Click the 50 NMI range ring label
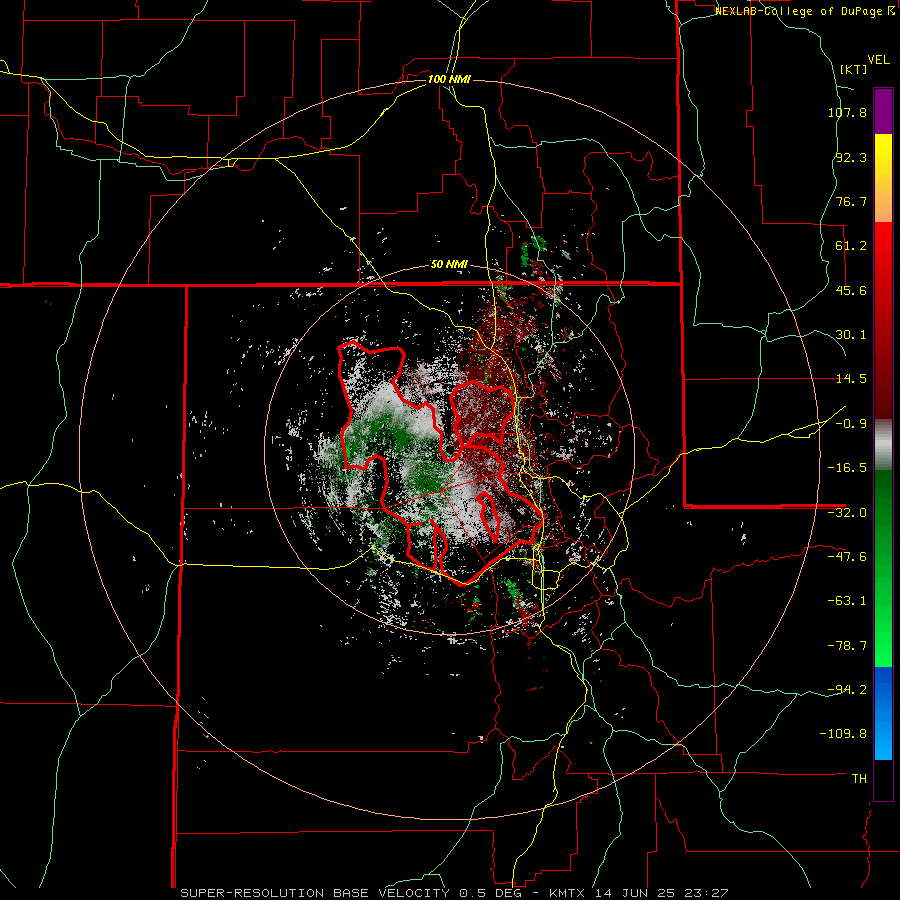900x900 pixels. pos(449,265)
